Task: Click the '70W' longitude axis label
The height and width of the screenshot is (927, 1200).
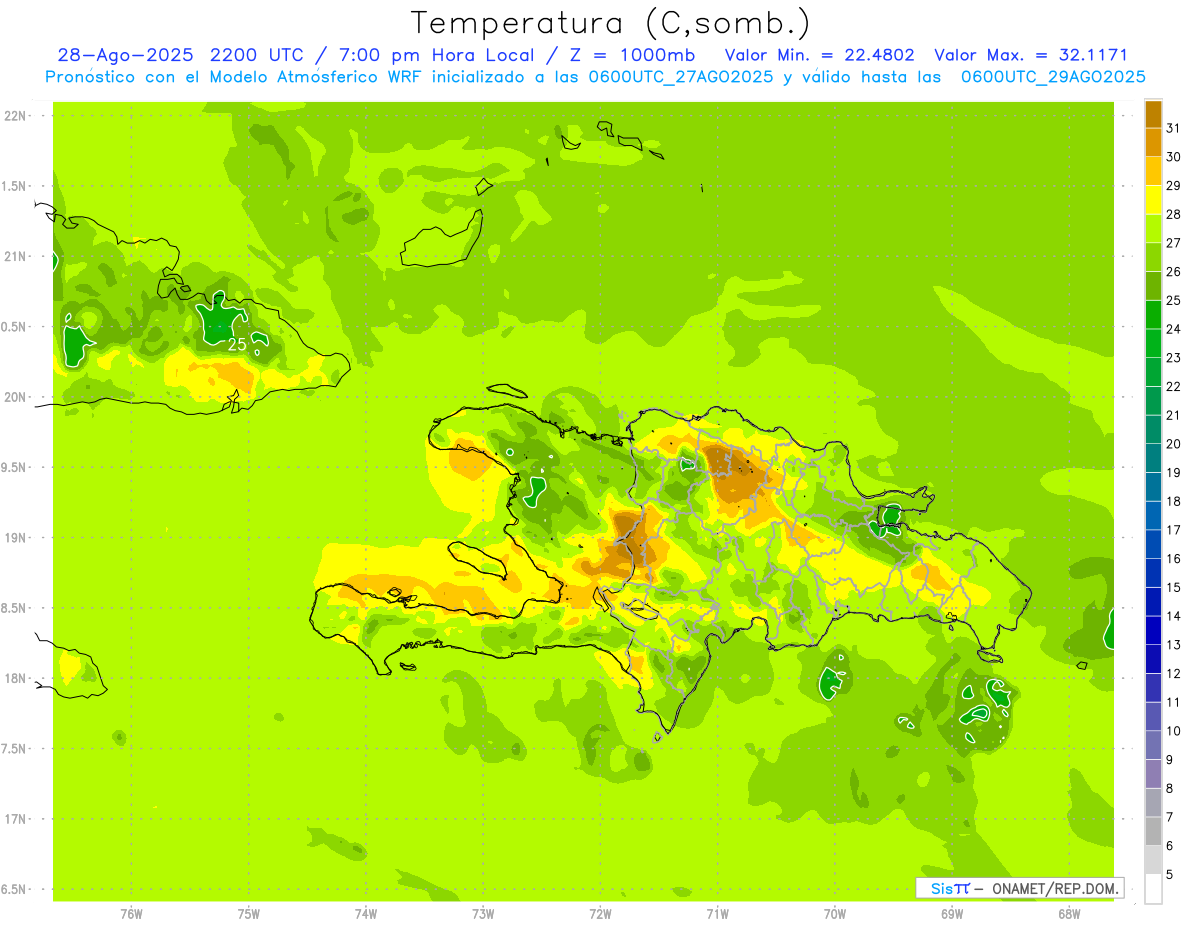Action: click(835, 914)
